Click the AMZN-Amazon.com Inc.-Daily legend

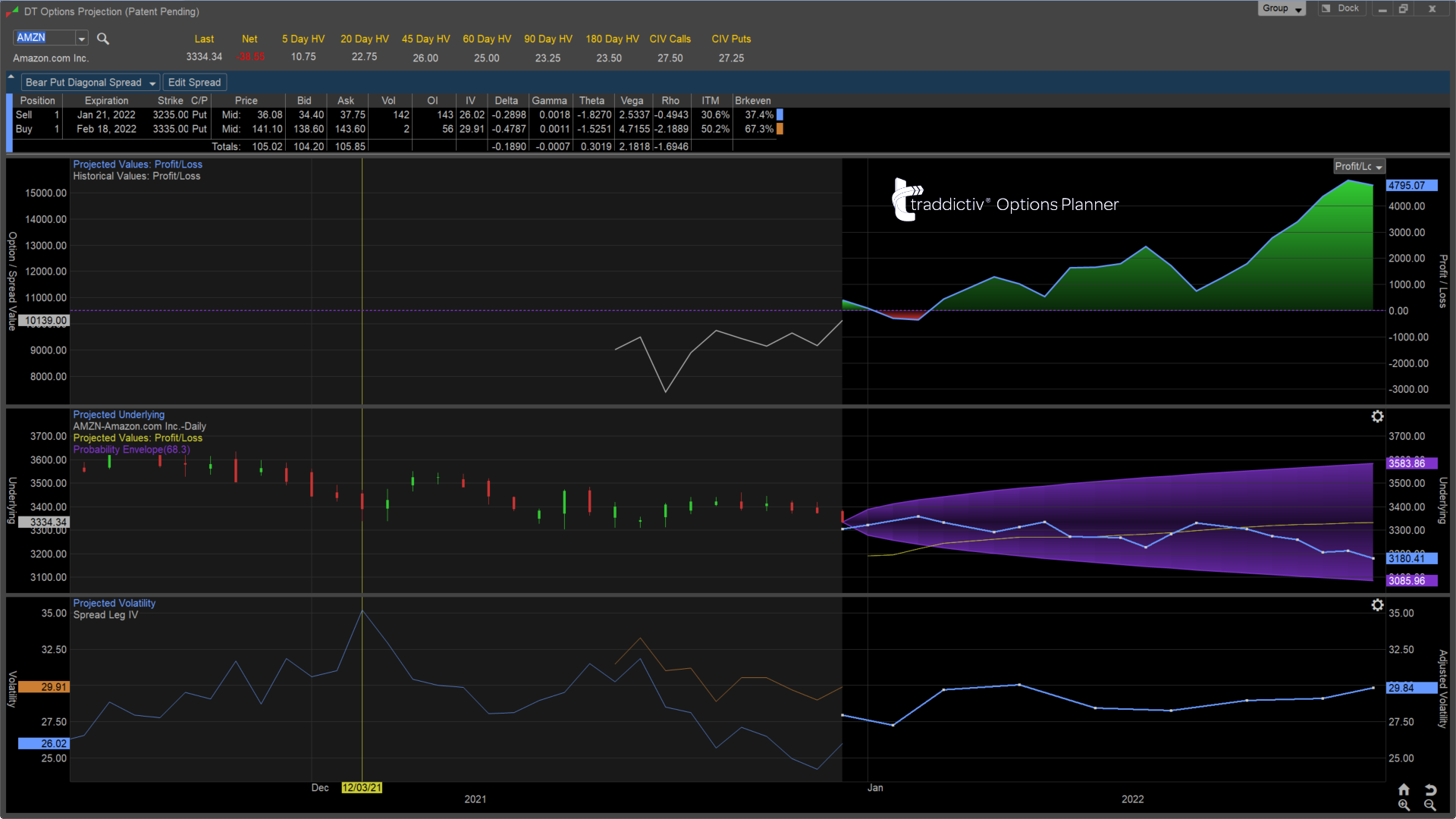point(140,427)
